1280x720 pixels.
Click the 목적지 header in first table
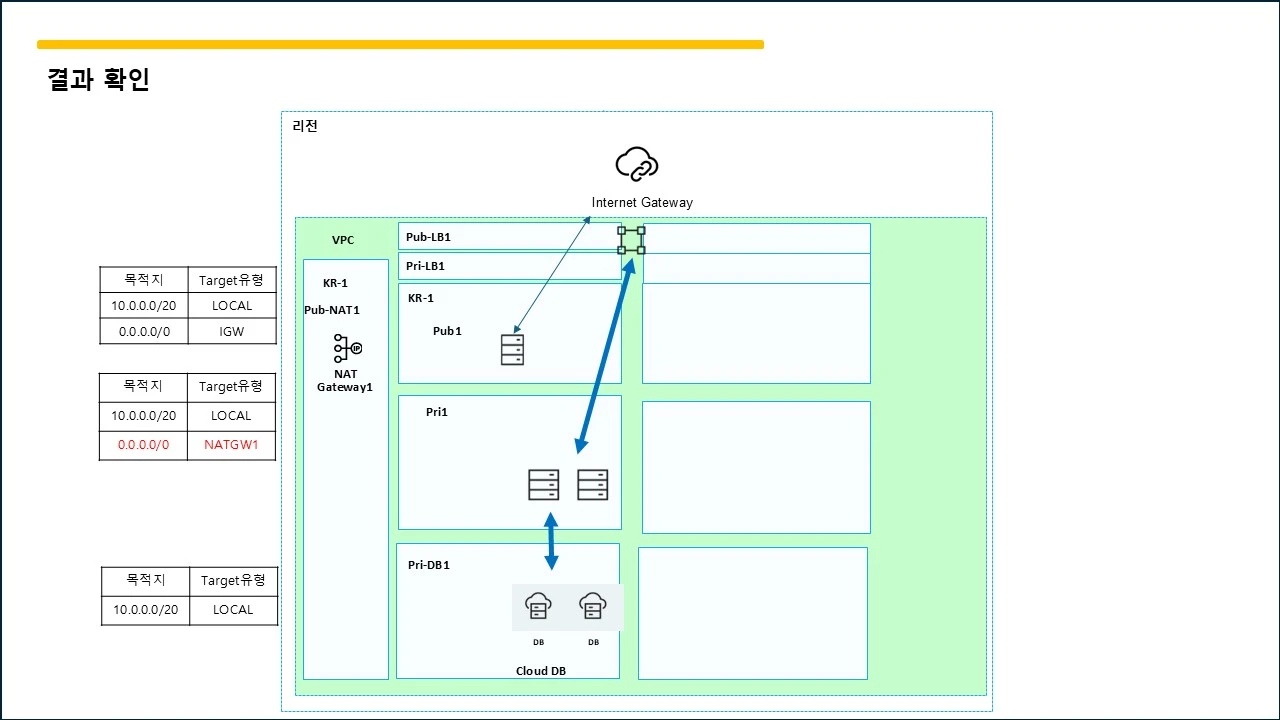coord(144,281)
